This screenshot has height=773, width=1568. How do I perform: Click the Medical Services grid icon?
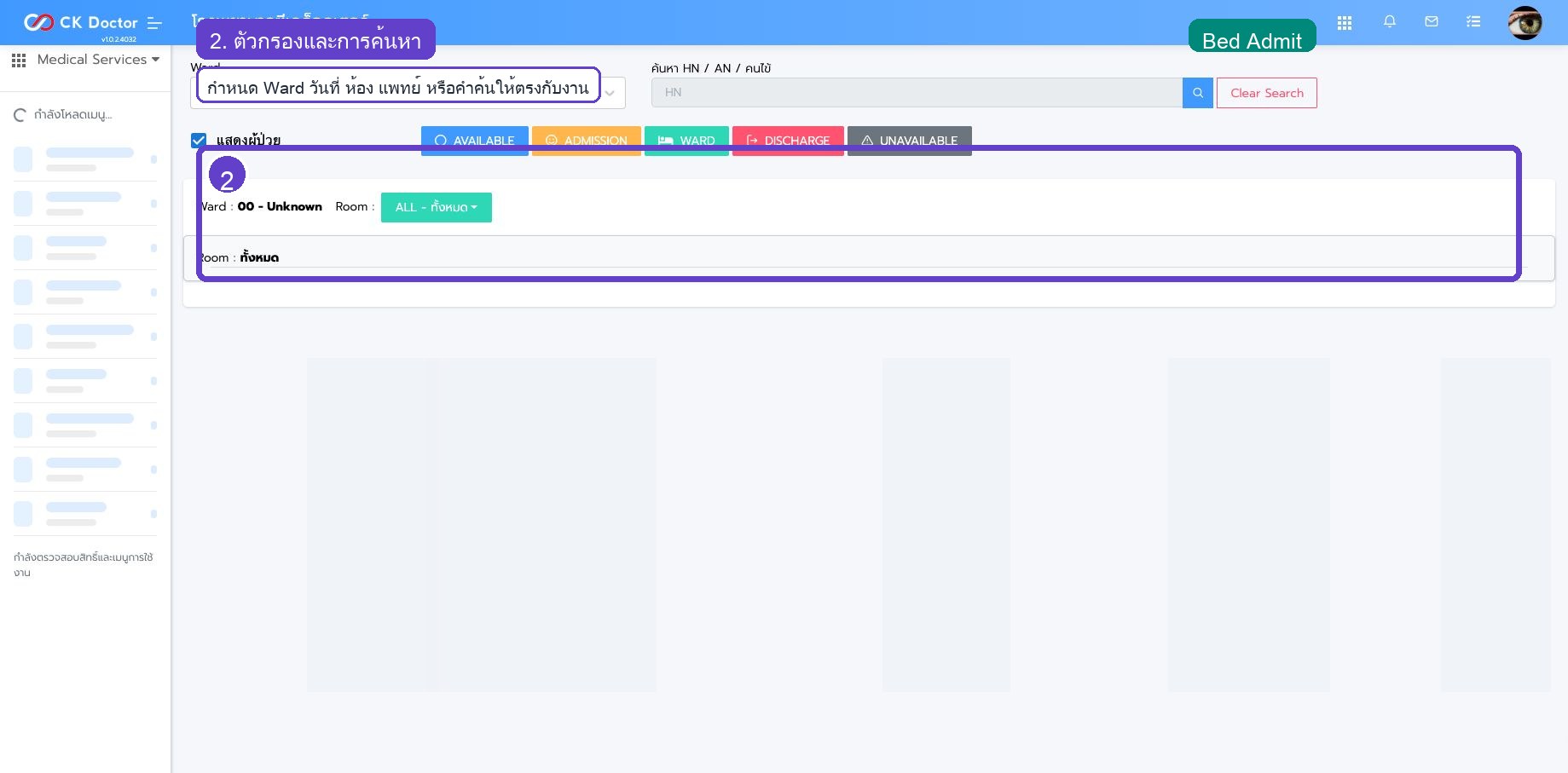coord(19,60)
